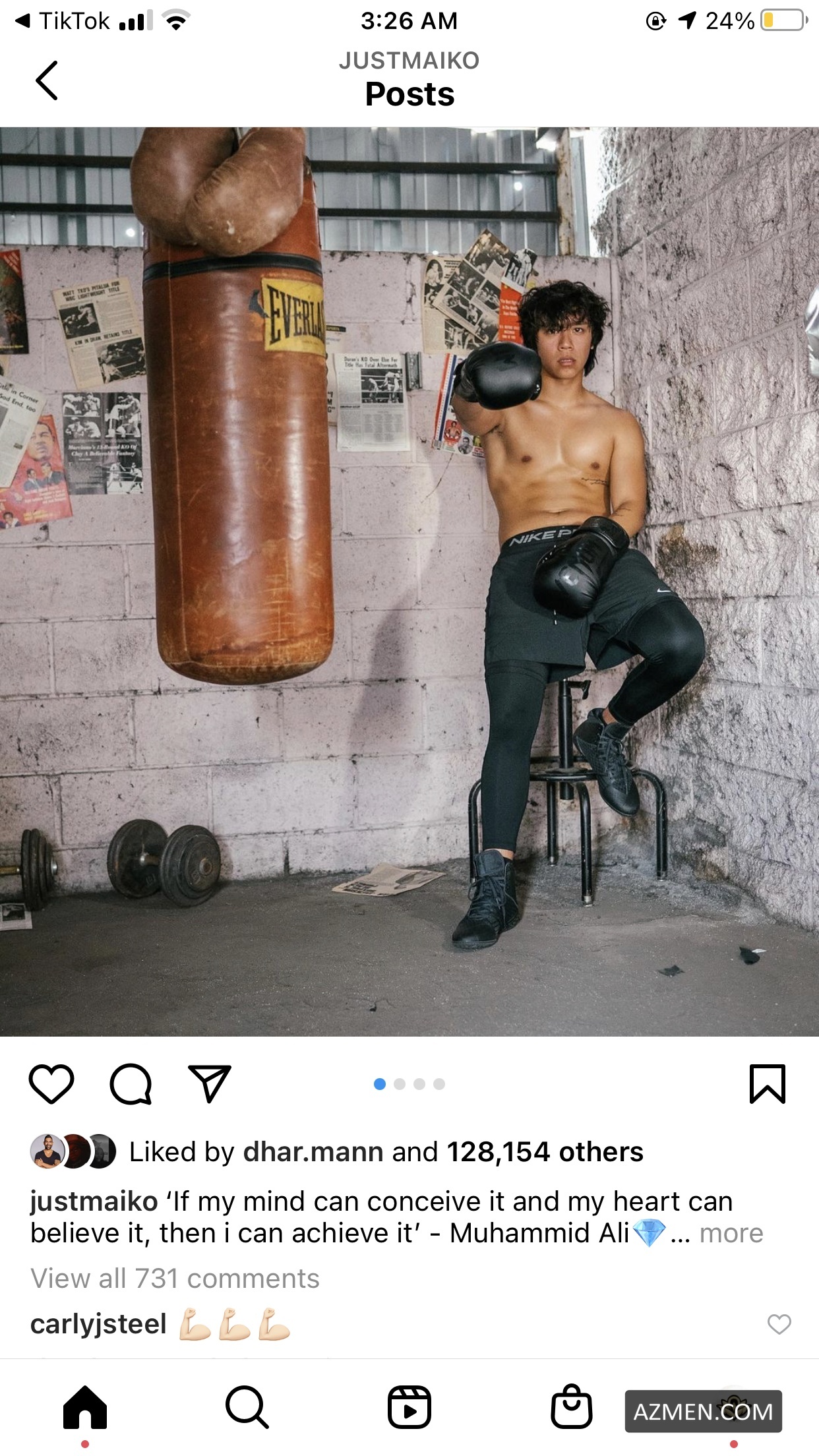Open carlyjsteel commenter profile
819x1456 pixels.
tap(98, 1323)
